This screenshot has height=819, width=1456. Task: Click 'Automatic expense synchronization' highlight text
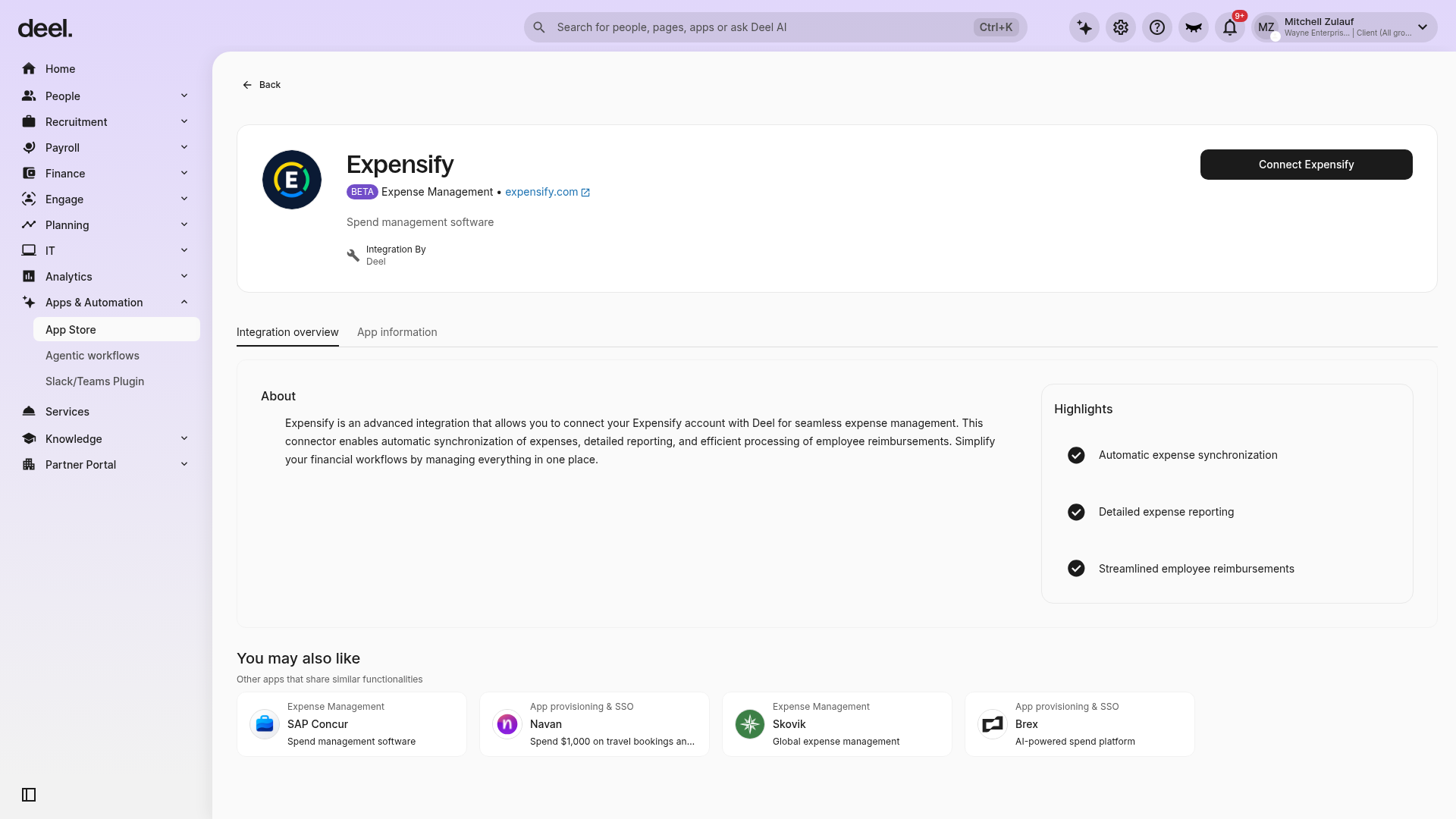1188,455
